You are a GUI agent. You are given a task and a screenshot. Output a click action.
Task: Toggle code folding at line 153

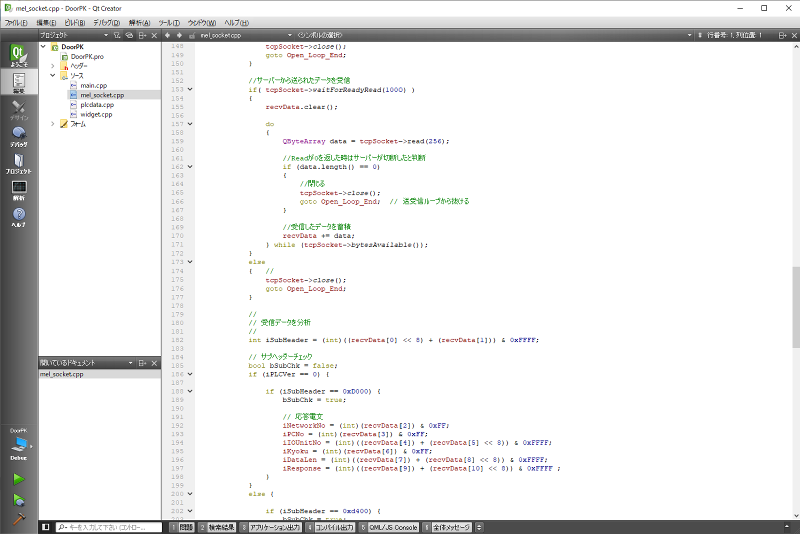click(x=191, y=89)
